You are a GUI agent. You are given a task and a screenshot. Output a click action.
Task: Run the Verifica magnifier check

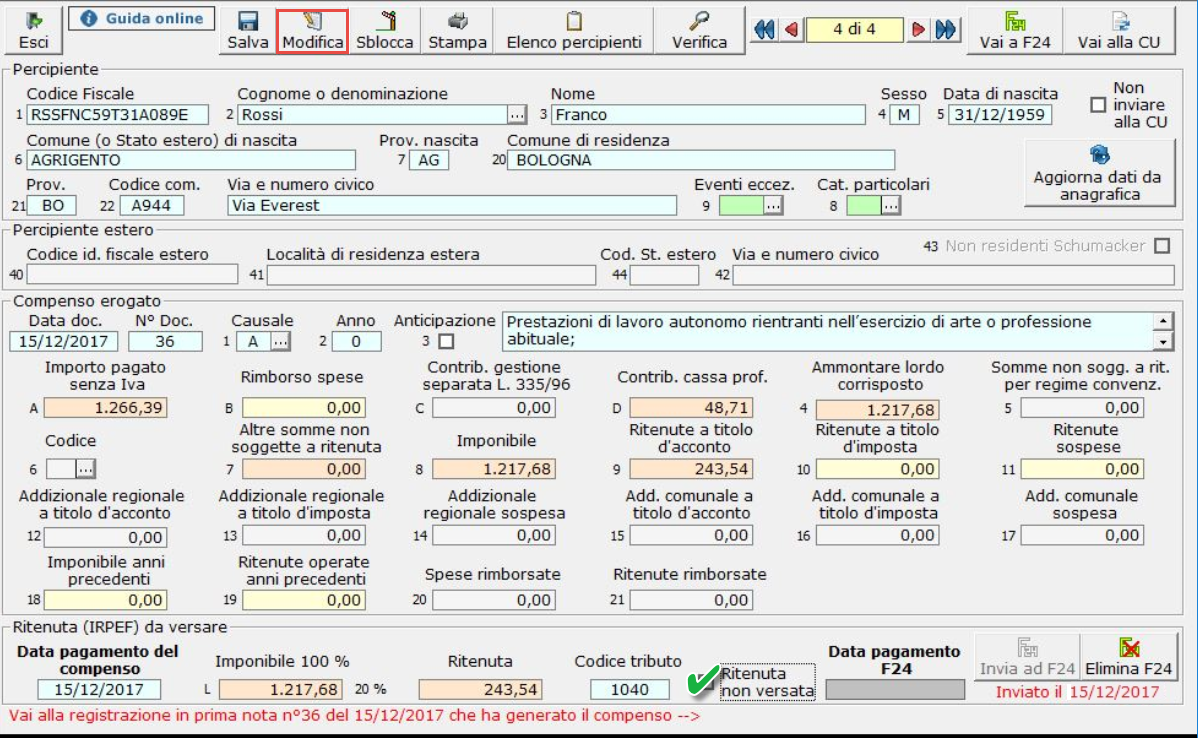699,21
